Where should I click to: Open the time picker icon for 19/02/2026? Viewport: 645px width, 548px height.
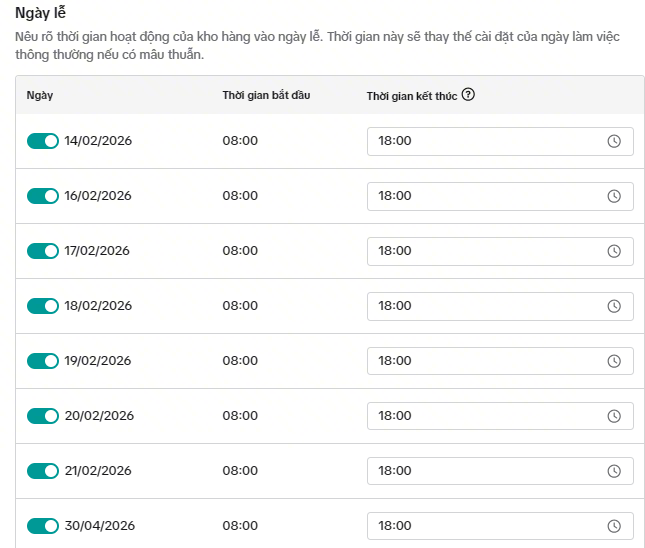click(x=615, y=361)
